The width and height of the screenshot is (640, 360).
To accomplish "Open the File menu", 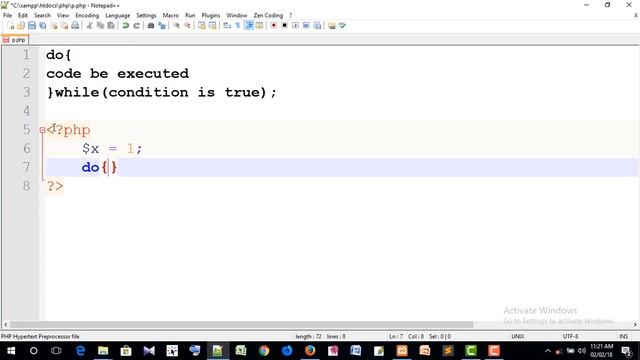I will pyautogui.click(x=7, y=16).
